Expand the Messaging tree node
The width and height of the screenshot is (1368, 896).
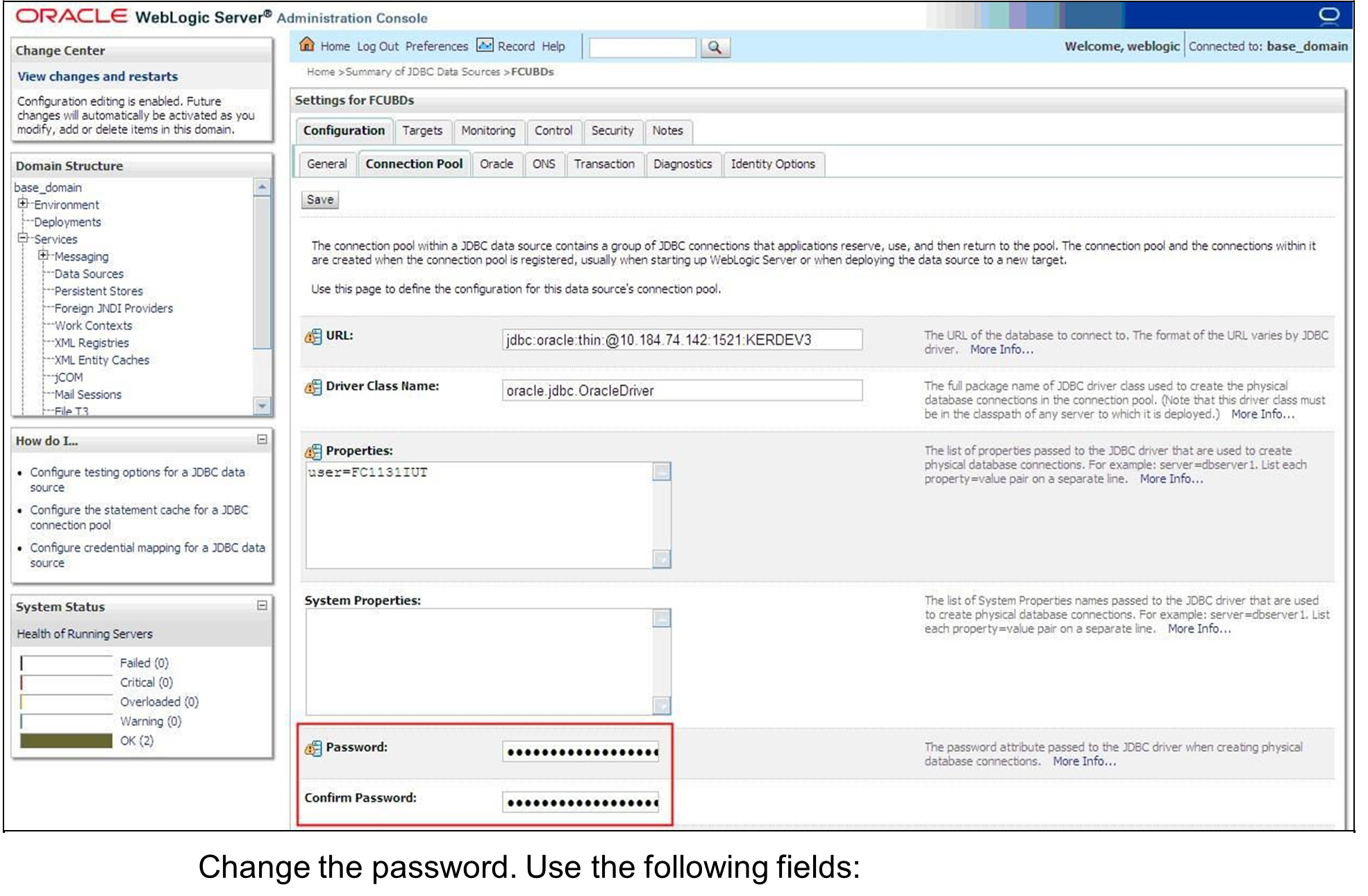click(x=43, y=255)
